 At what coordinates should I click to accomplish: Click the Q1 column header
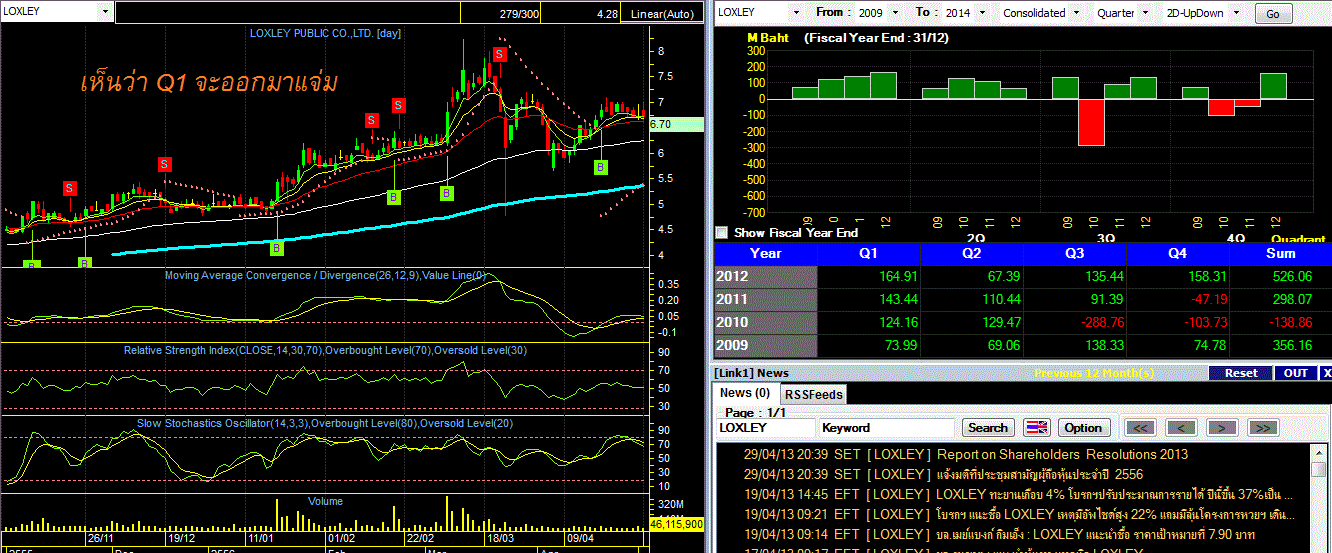[870, 253]
